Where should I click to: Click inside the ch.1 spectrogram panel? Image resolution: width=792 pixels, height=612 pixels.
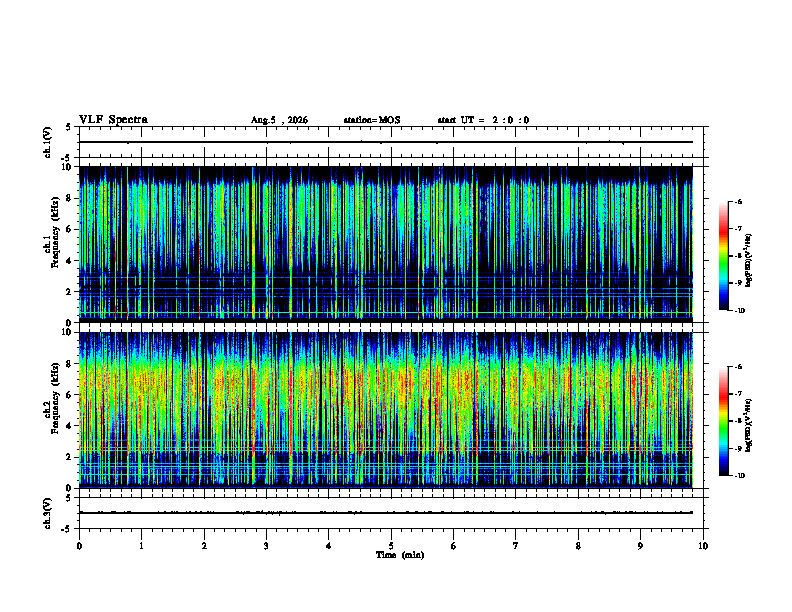[x=386, y=244]
